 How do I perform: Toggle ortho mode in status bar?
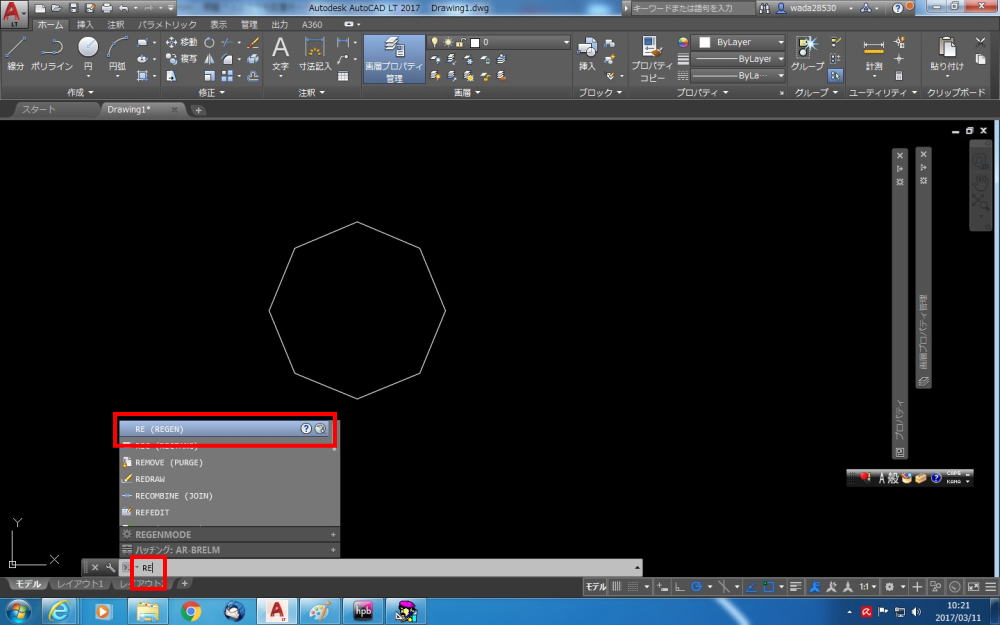coord(680,587)
